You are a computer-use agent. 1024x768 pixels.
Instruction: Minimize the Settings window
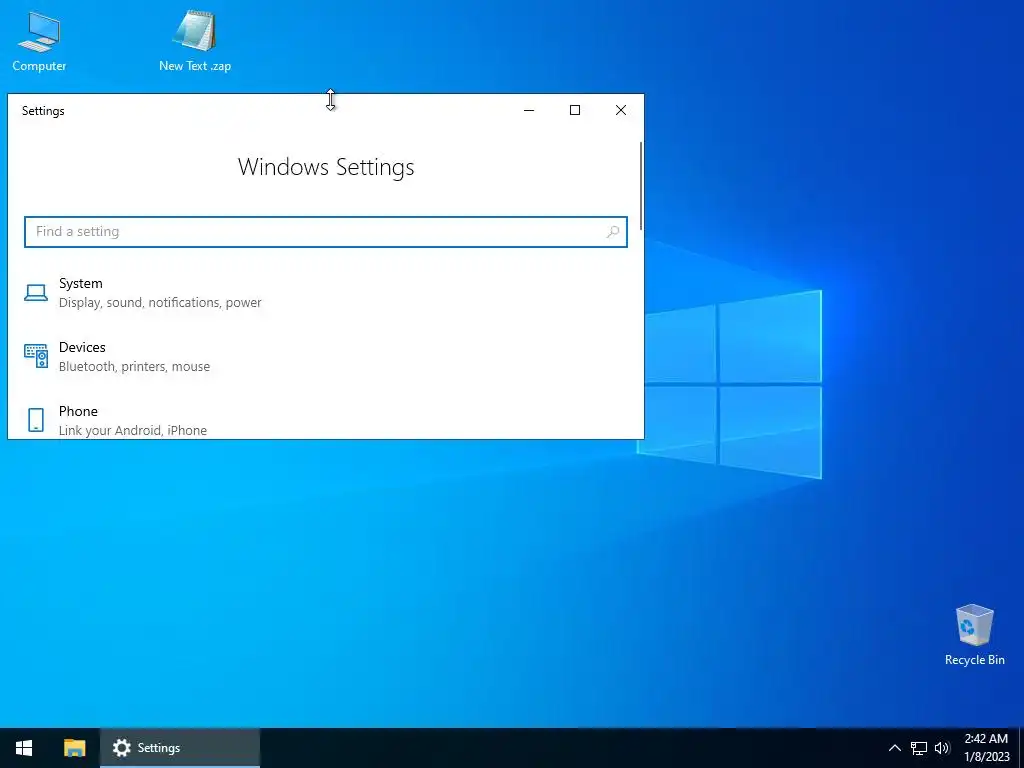click(529, 110)
